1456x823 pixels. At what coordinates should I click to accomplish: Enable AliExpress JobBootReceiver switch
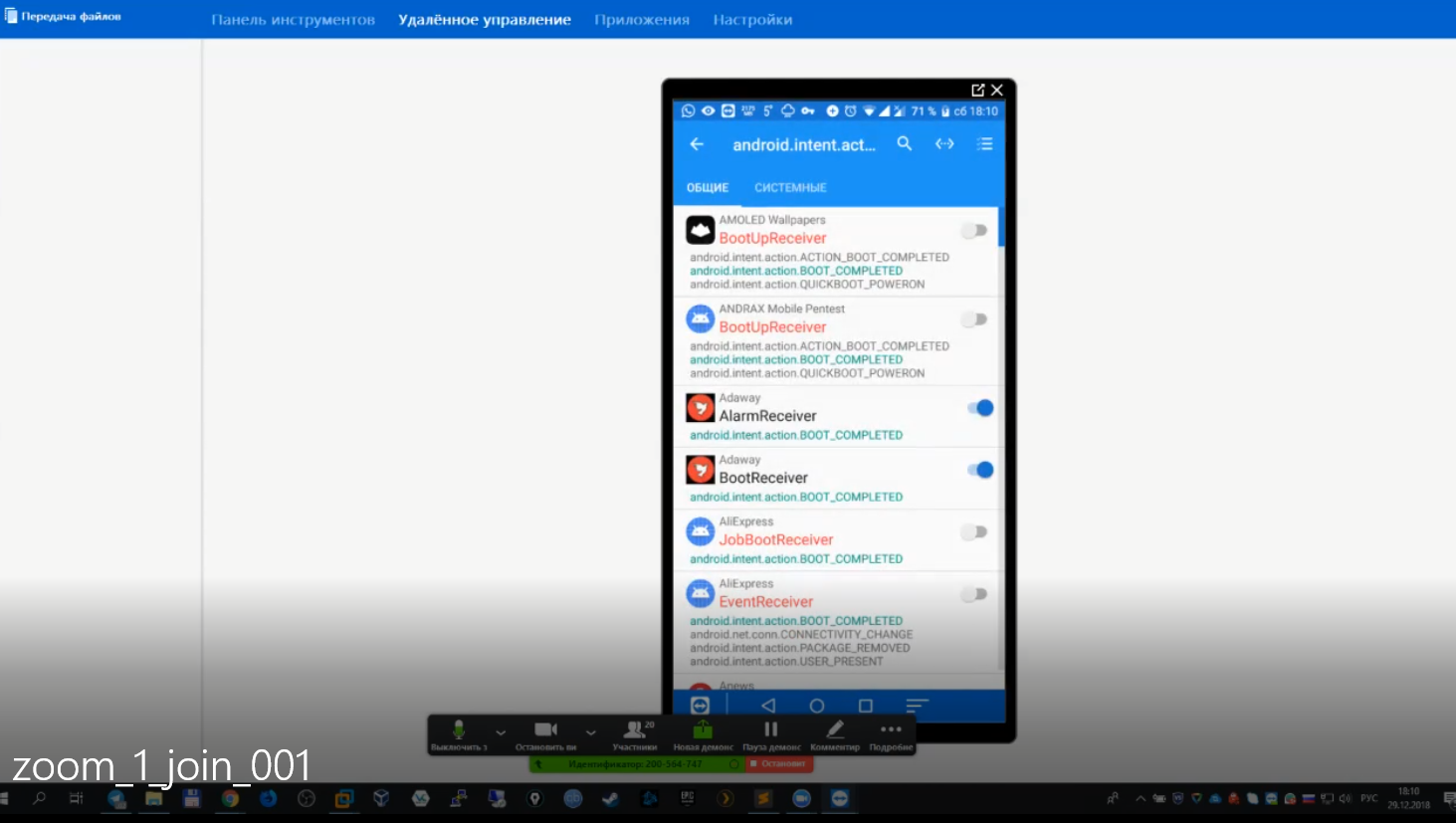pos(974,532)
